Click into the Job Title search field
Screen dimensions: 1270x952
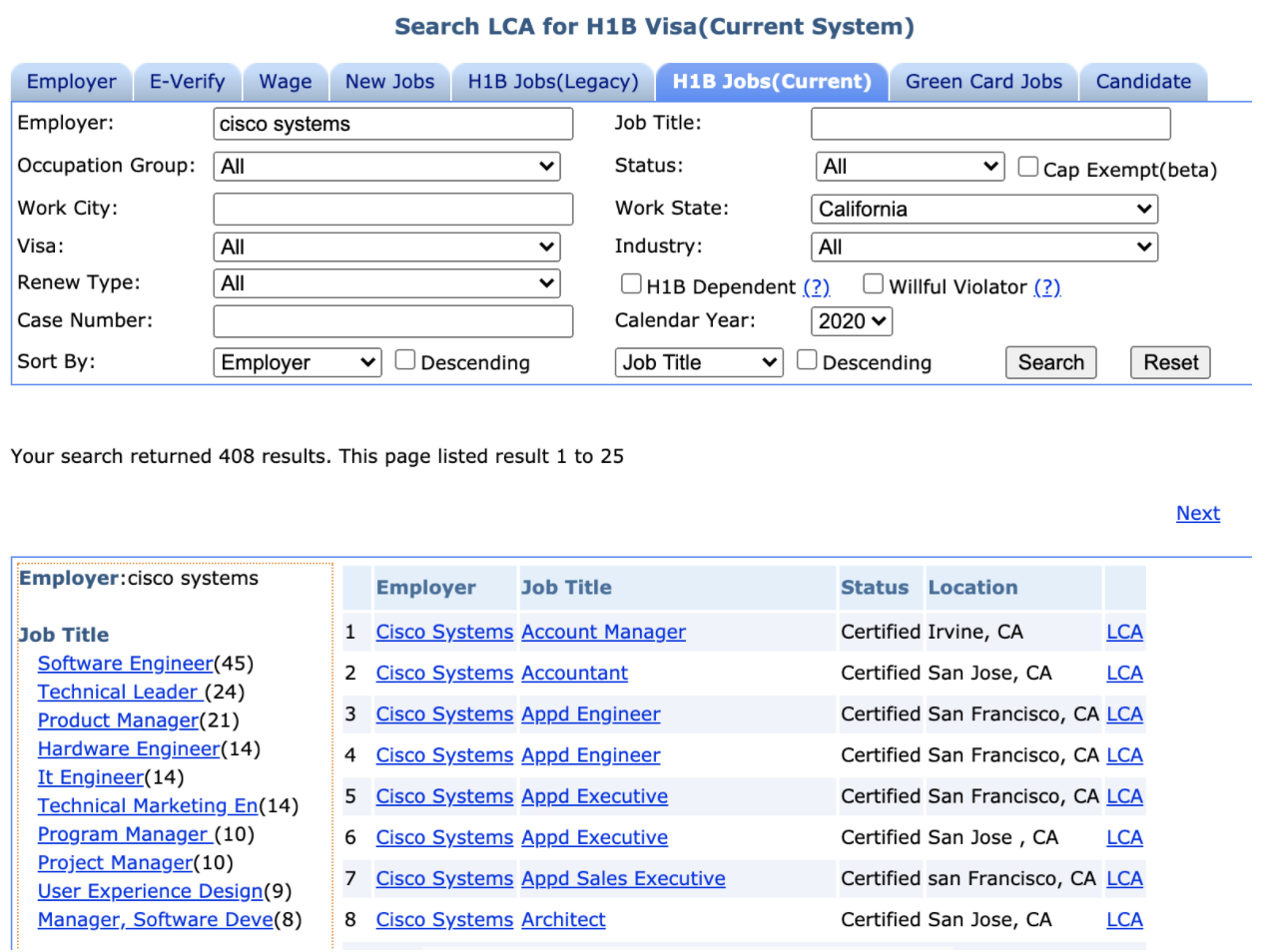click(x=990, y=124)
